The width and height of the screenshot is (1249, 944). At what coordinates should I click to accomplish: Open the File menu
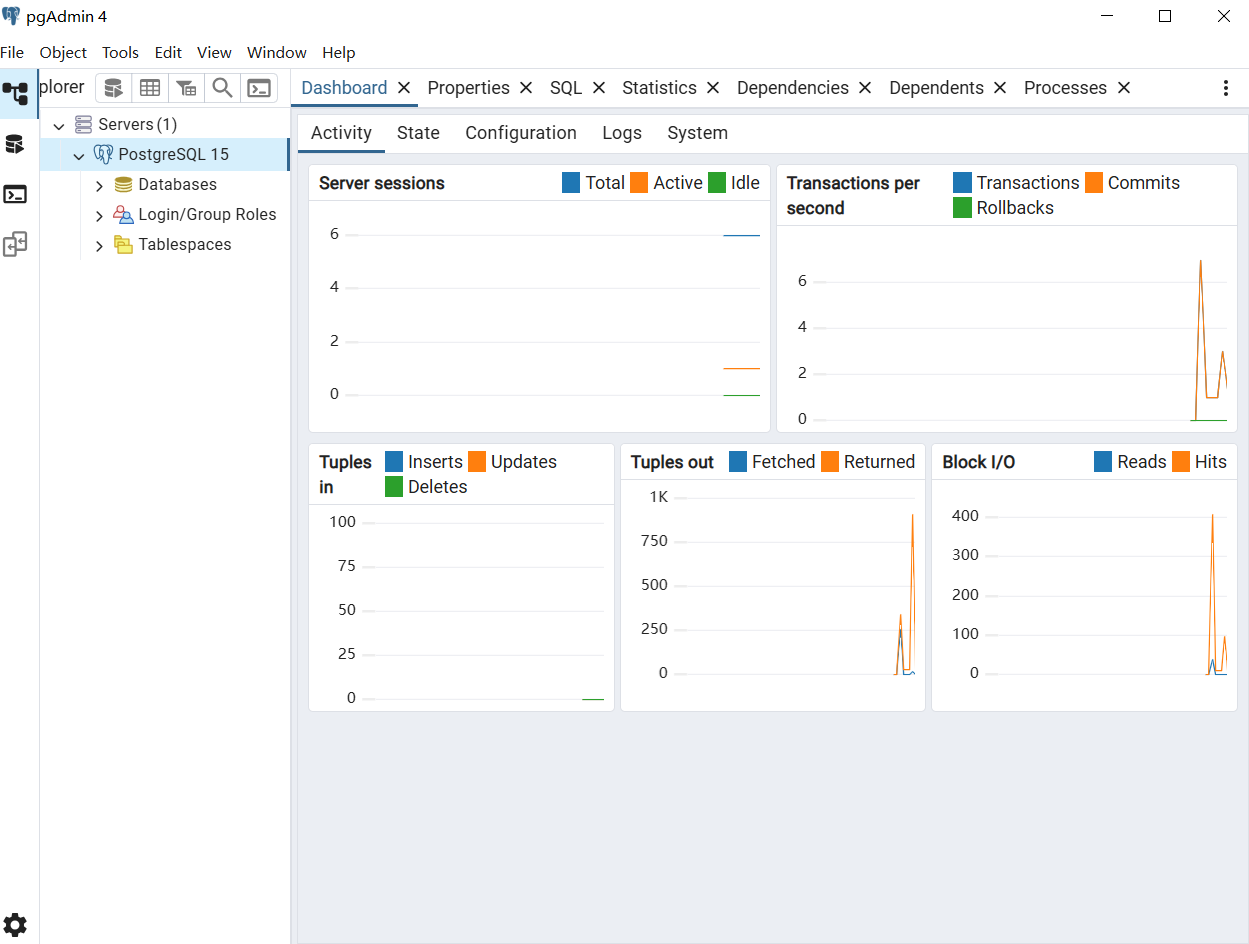tap(12, 53)
